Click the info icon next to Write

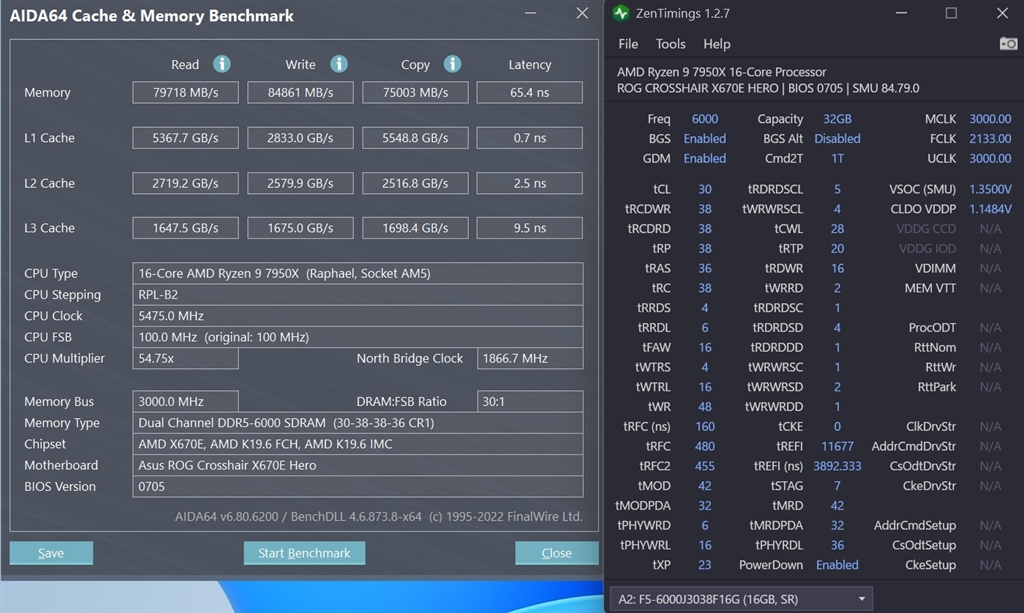point(338,64)
